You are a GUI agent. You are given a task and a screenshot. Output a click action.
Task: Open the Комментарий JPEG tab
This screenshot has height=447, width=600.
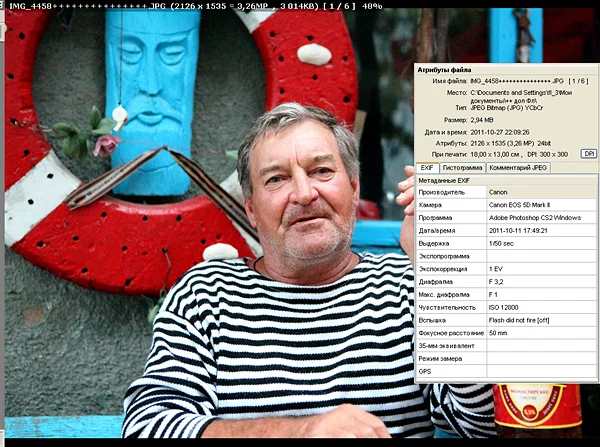pyautogui.click(x=518, y=168)
